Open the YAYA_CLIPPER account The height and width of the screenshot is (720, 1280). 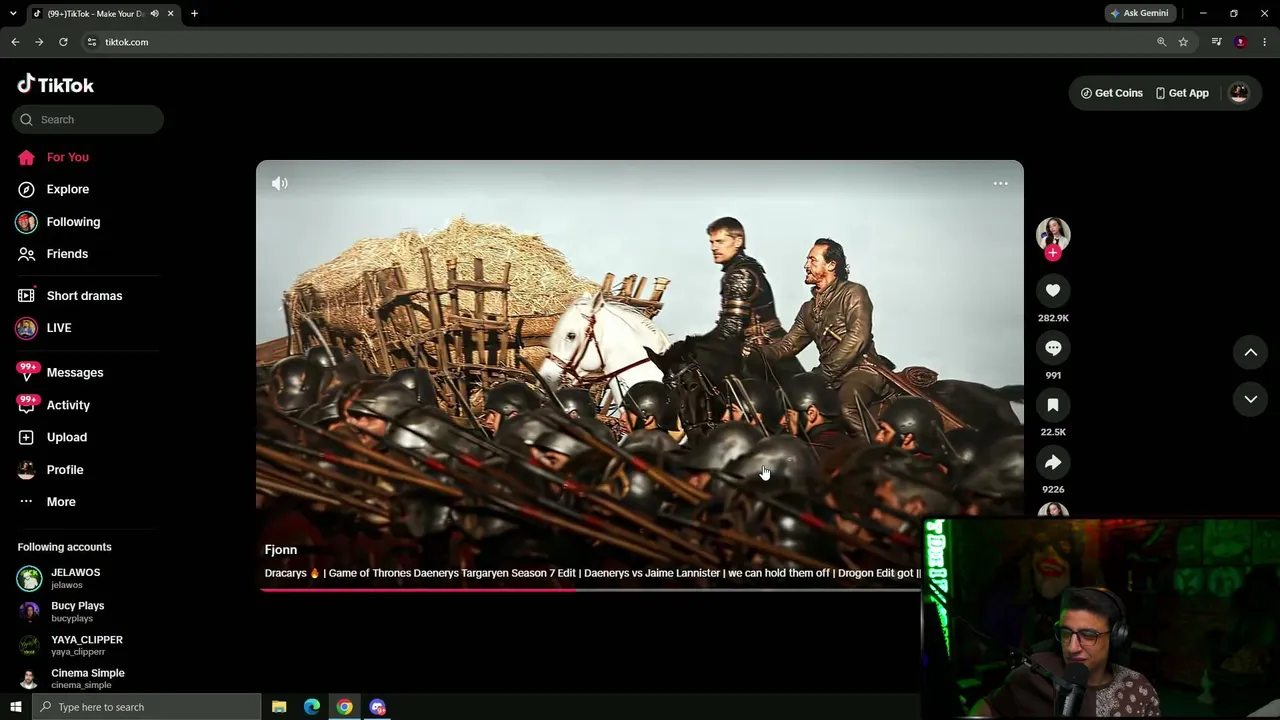86,645
